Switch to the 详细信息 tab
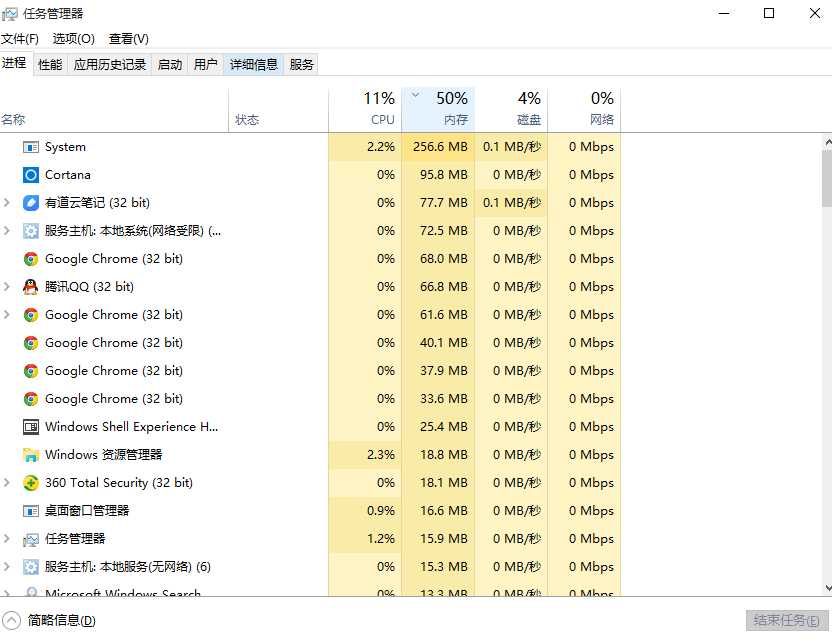The image size is (832, 643). point(254,65)
